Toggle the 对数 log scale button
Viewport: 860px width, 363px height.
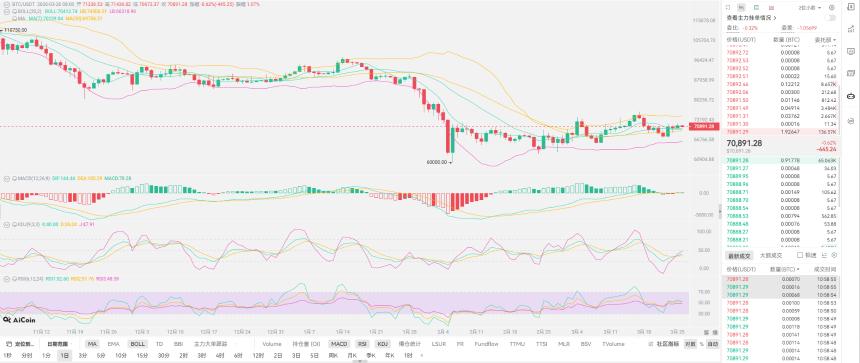tap(691, 344)
